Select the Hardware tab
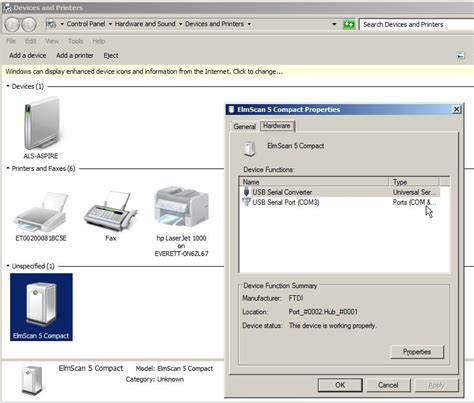The image size is (474, 403). click(x=277, y=126)
